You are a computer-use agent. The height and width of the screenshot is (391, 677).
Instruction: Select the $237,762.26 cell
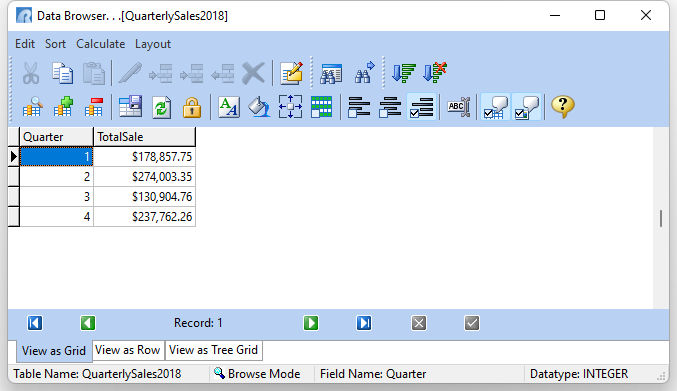pyautogui.click(x=144, y=216)
